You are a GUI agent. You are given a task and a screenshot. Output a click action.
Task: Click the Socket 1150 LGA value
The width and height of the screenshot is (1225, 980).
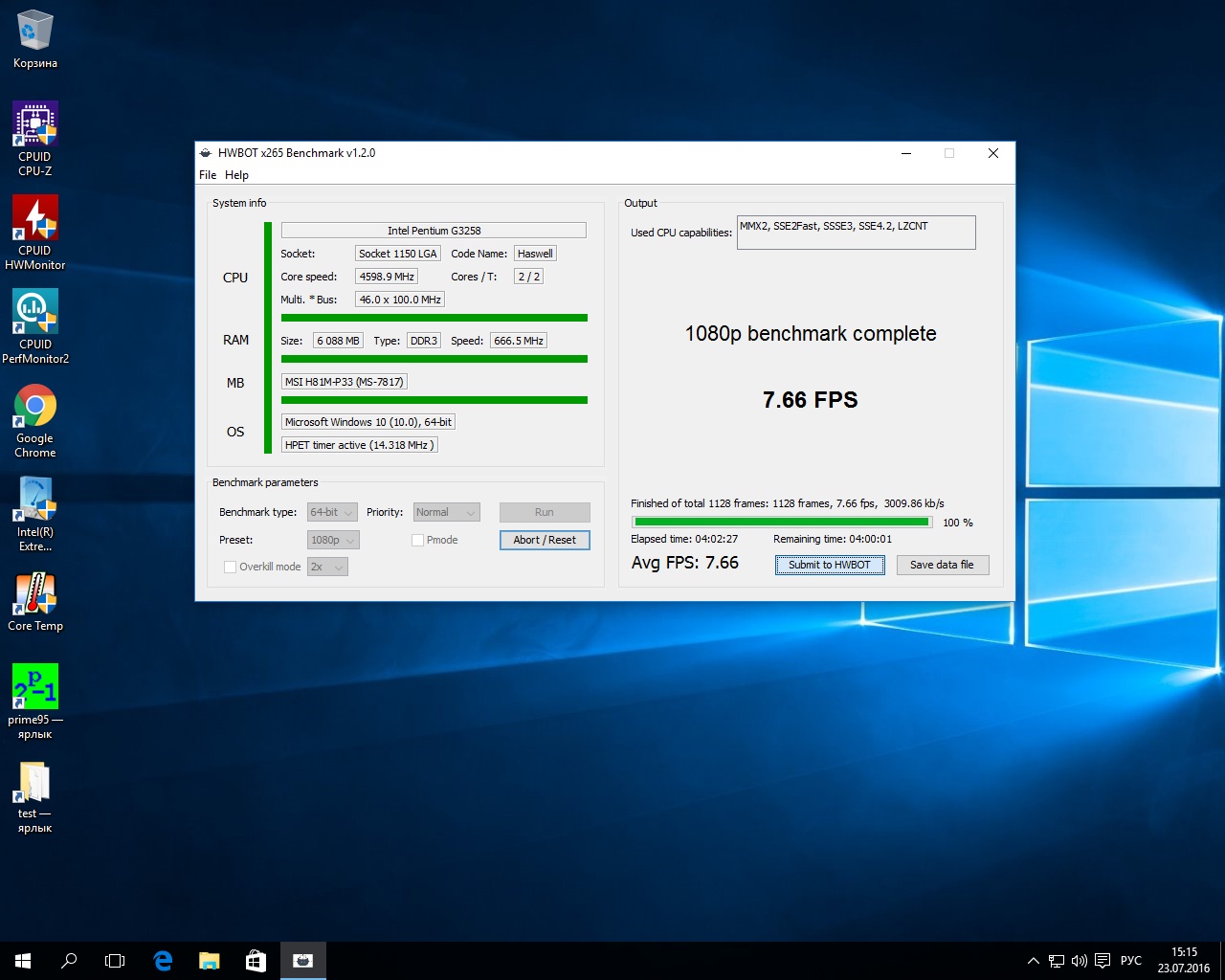click(398, 254)
